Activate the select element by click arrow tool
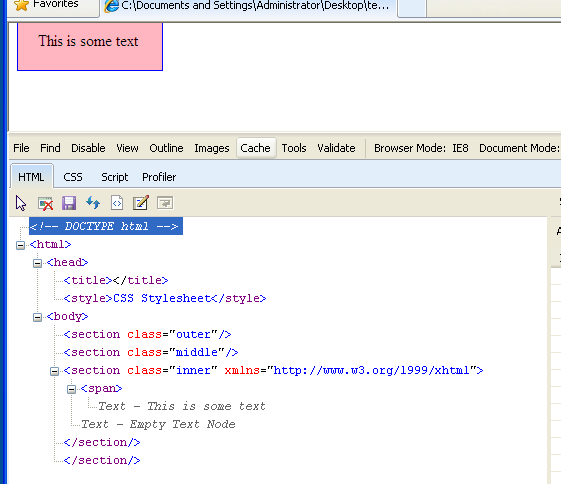561x484 pixels. 21,203
